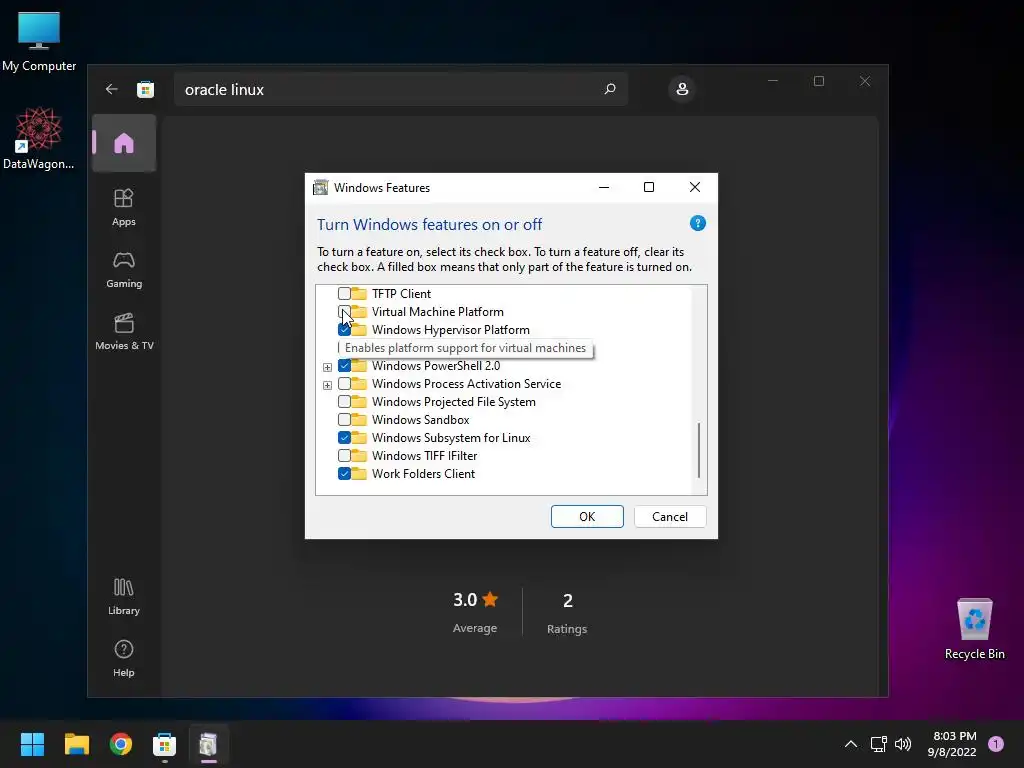Enable Windows Projected File System
The image size is (1024, 768).
tap(344, 402)
